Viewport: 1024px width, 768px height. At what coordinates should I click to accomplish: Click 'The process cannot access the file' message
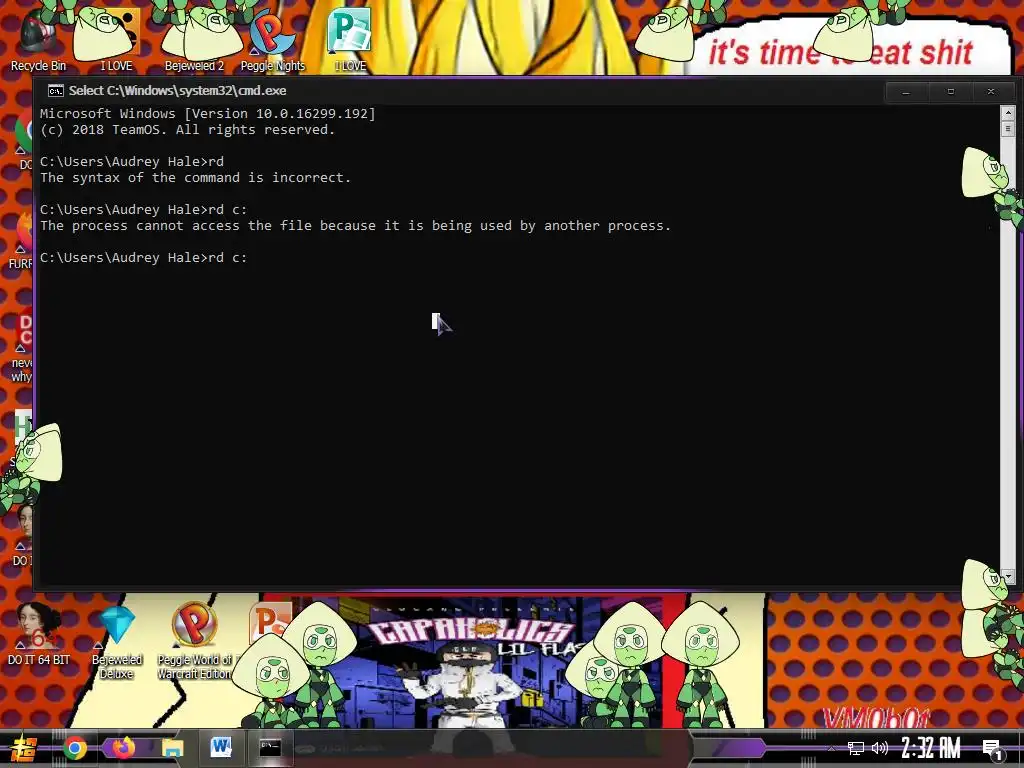(355, 226)
